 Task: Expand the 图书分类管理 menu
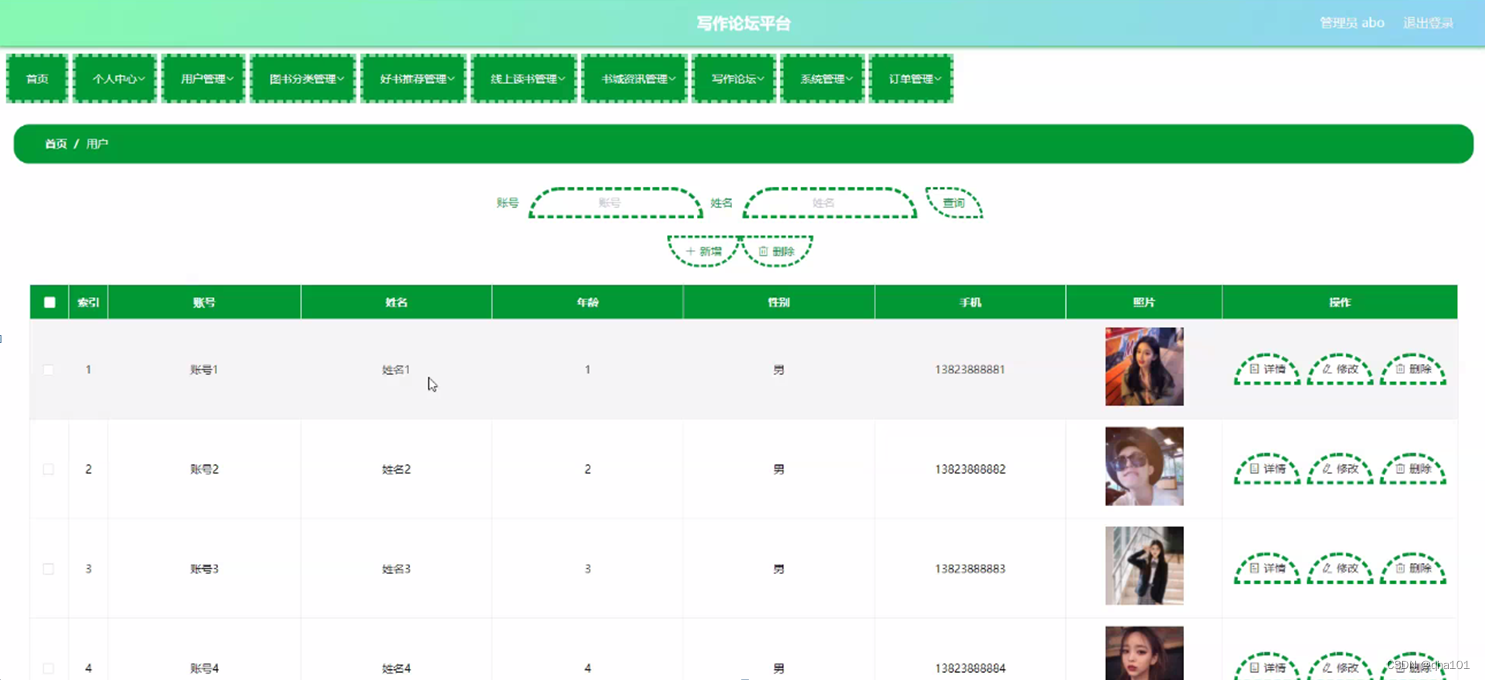(x=303, y=79)
